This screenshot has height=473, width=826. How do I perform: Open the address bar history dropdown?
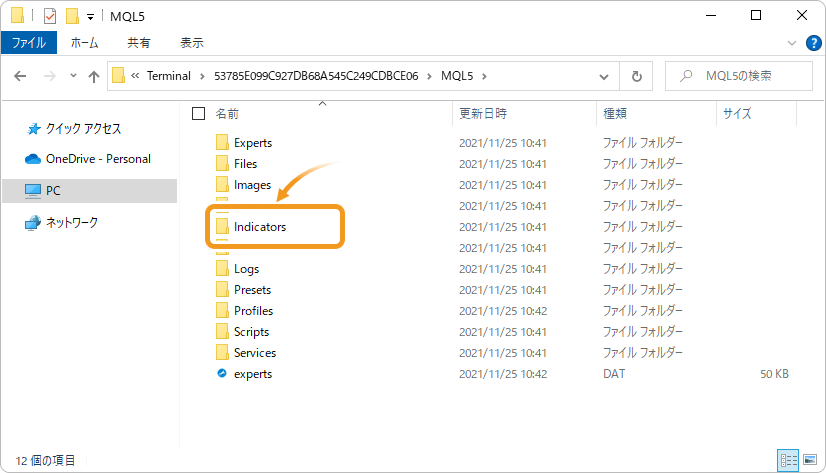coord(604,77)
